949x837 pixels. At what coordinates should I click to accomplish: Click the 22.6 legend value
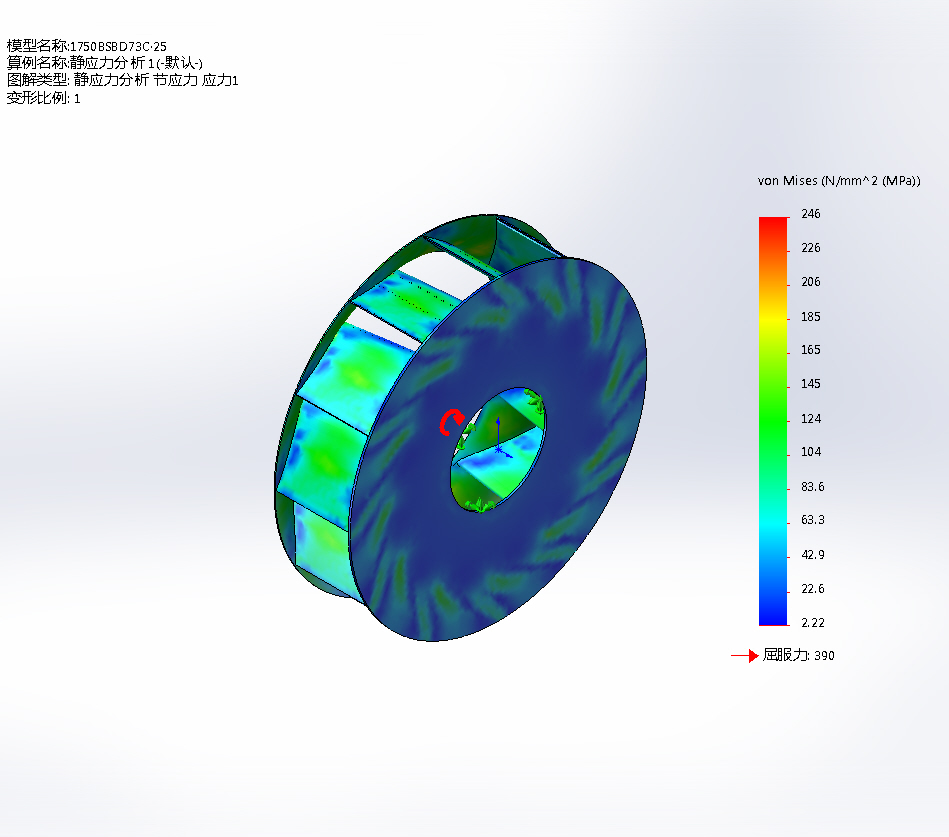[x=812, y=588]
